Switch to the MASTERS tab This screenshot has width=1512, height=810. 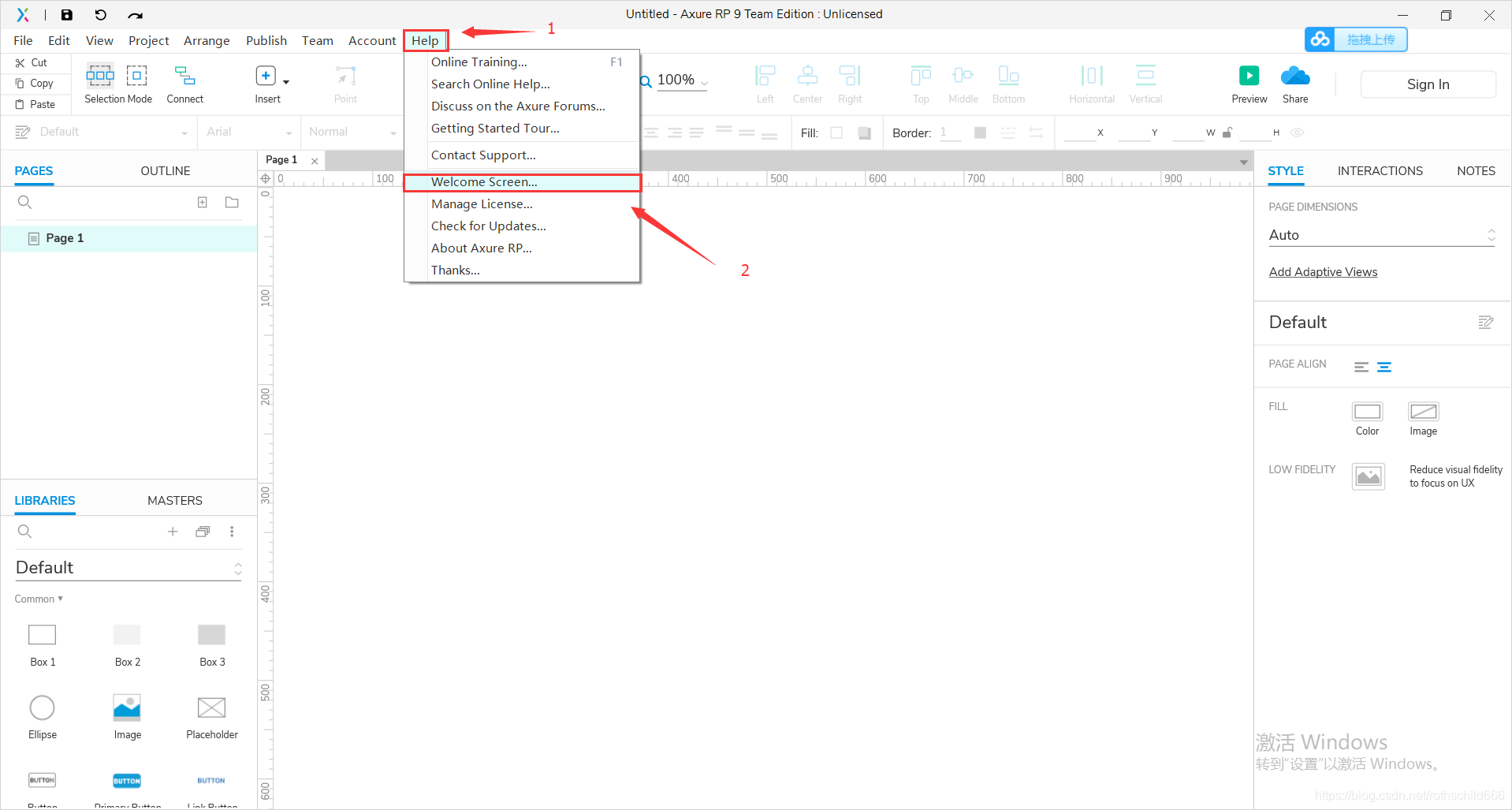click(x=175, y=501)
